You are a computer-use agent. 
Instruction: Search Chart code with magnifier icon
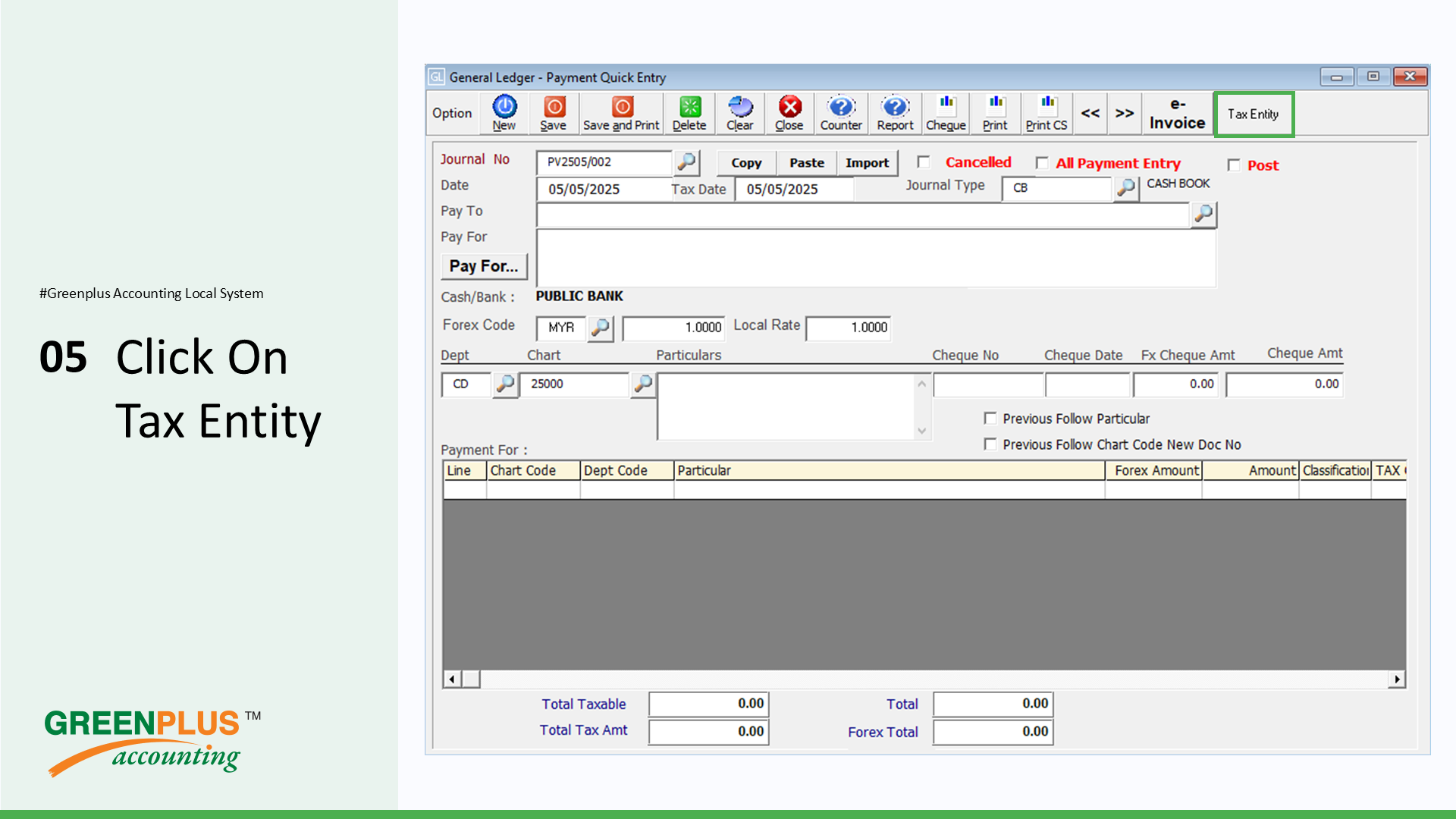click(x=643, y=384)
